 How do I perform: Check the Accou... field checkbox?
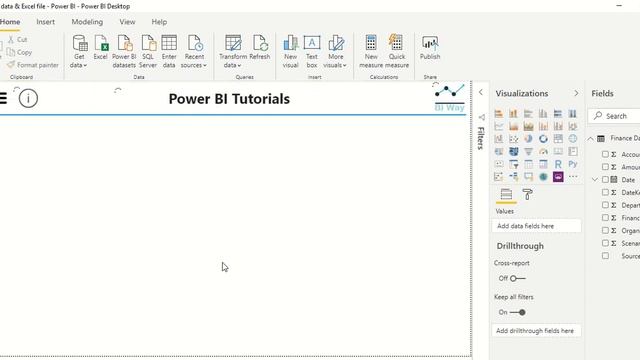[x=605, y=154]
